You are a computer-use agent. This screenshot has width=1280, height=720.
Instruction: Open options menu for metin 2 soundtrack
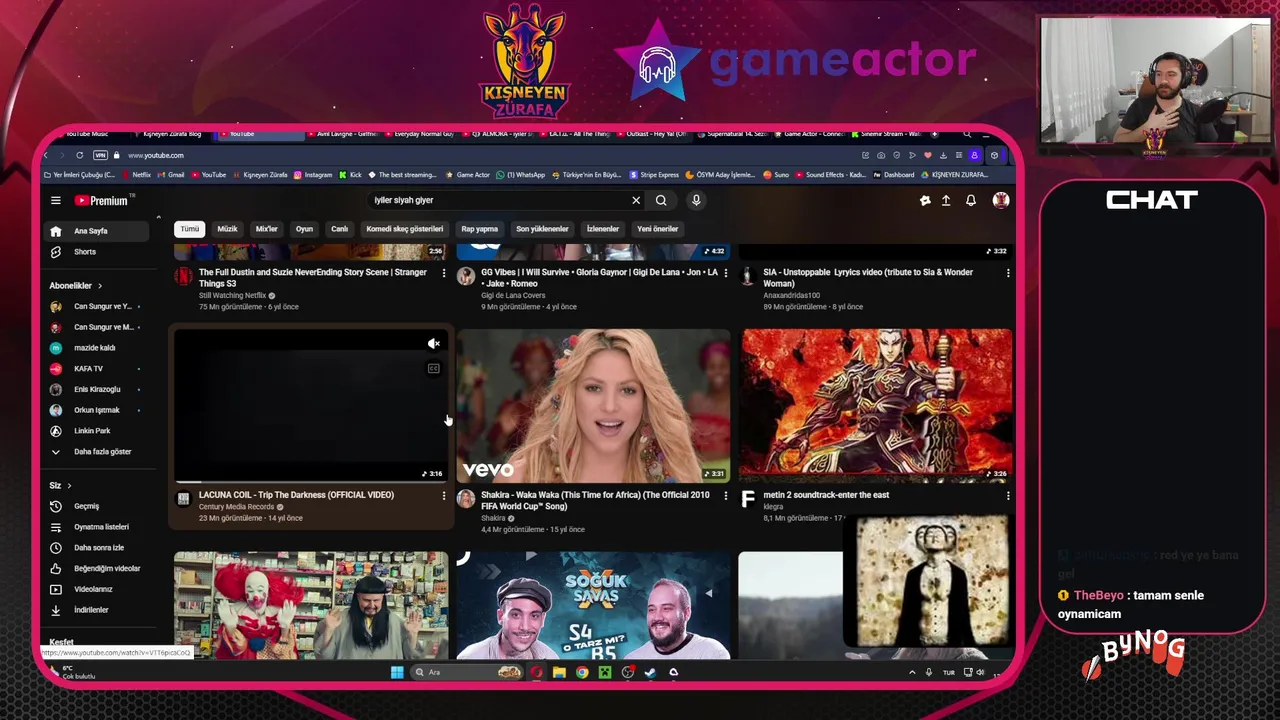point(1008,496)
